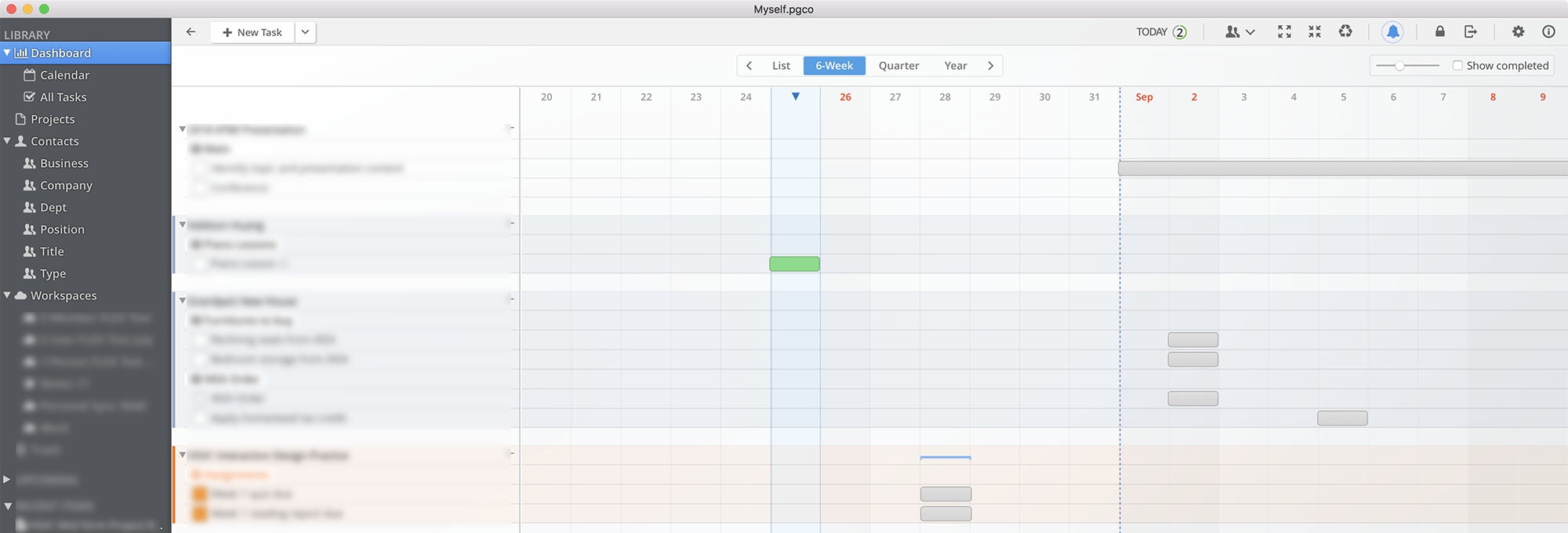Collapse the Contacts tree triangle

point(7,141)
